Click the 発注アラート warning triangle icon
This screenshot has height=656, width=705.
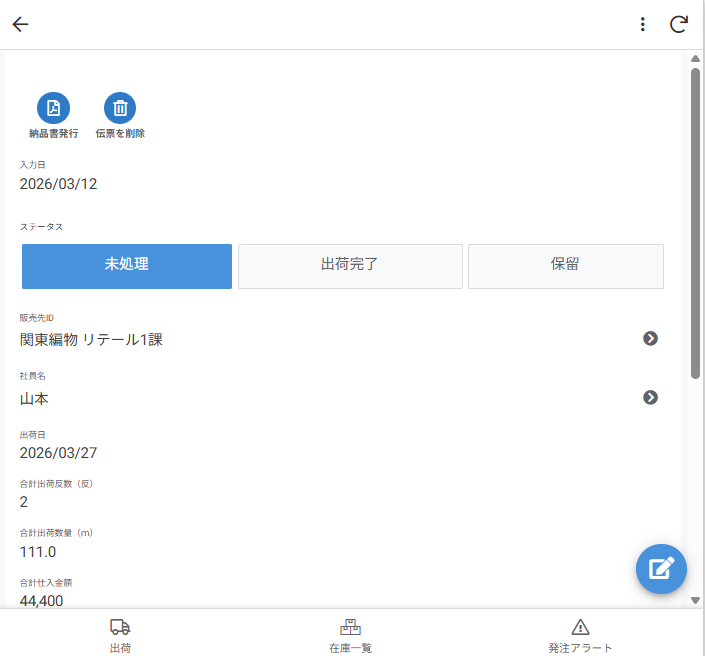click(580, 627)
